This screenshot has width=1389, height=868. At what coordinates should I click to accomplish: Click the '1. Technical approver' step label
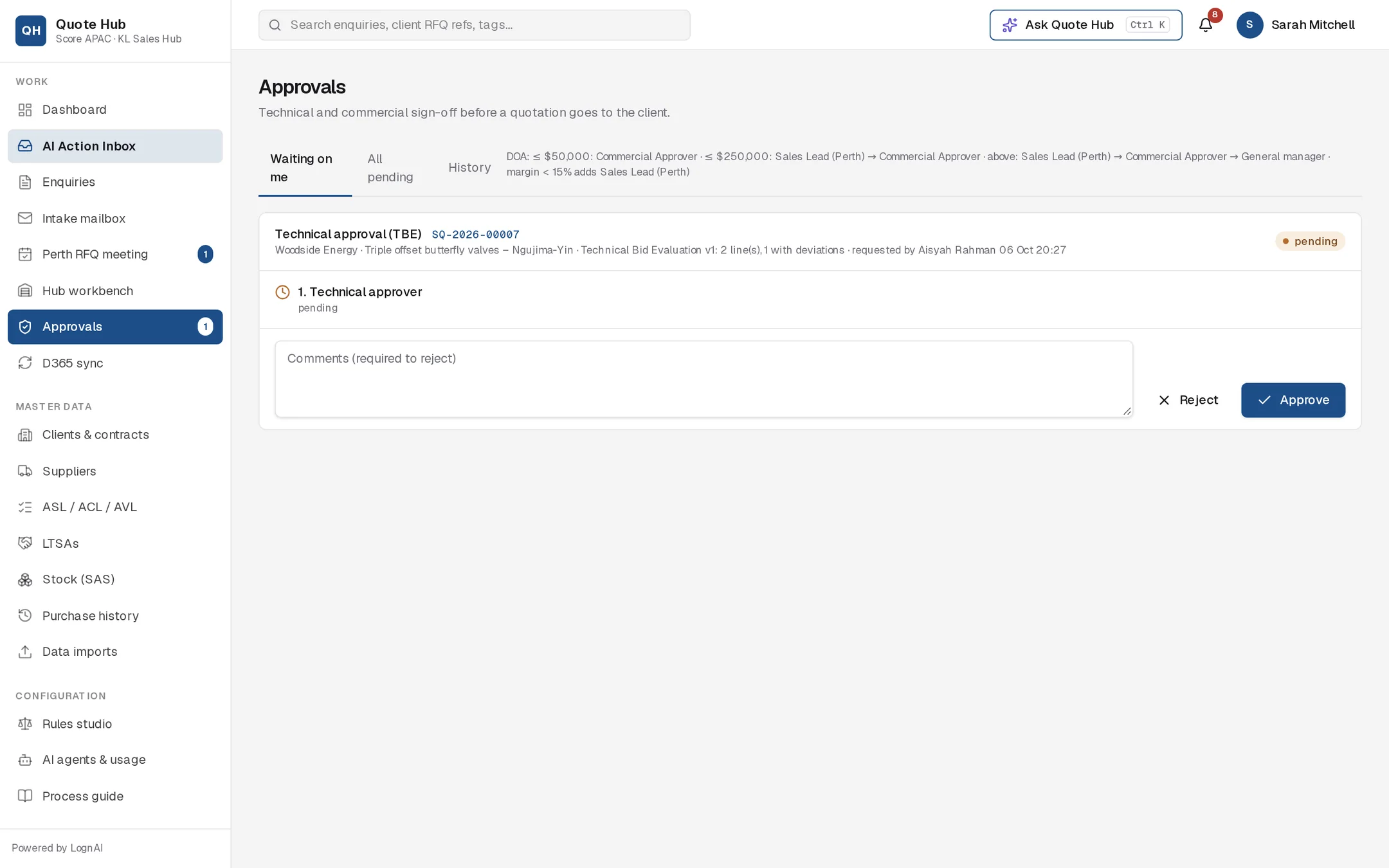pos(359,292)
